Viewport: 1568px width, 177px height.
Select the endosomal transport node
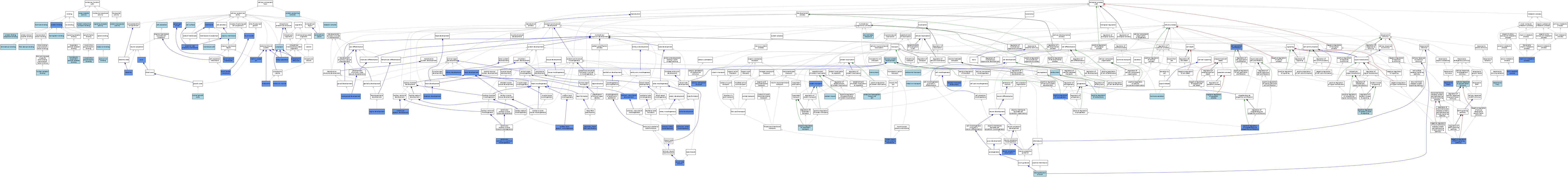(913, 72)
